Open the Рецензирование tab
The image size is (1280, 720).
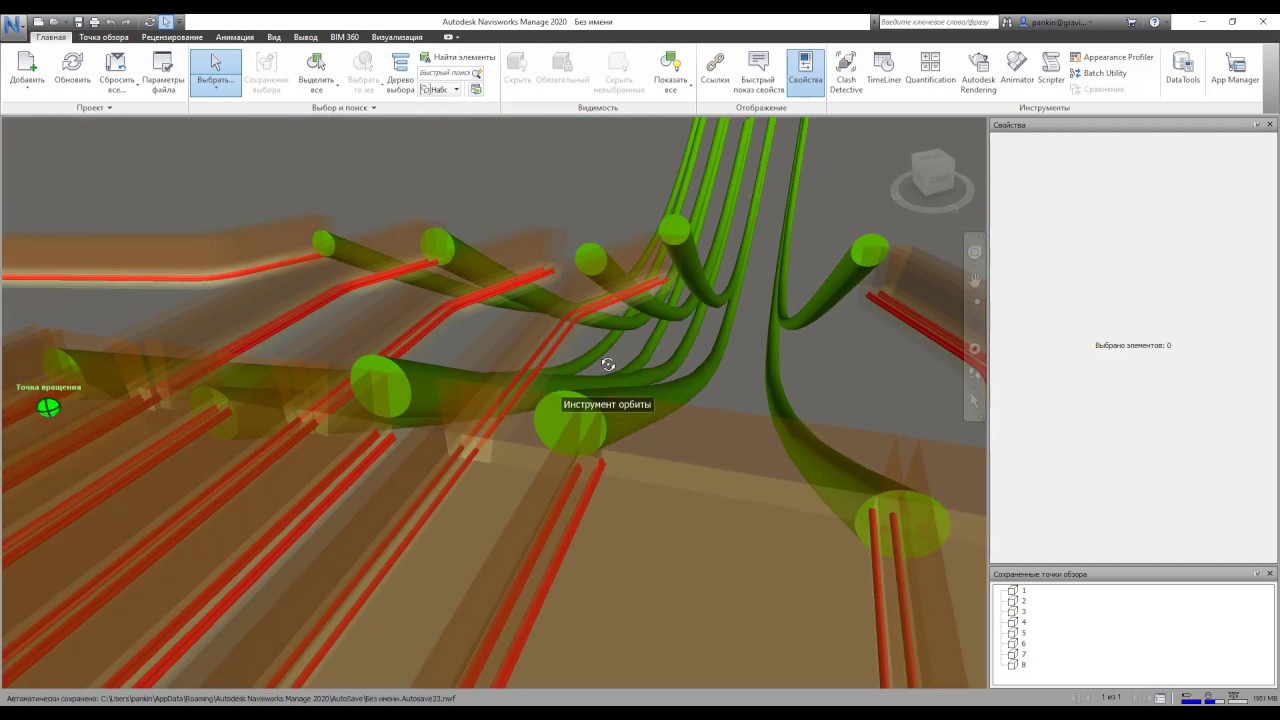tap(172, 37)
